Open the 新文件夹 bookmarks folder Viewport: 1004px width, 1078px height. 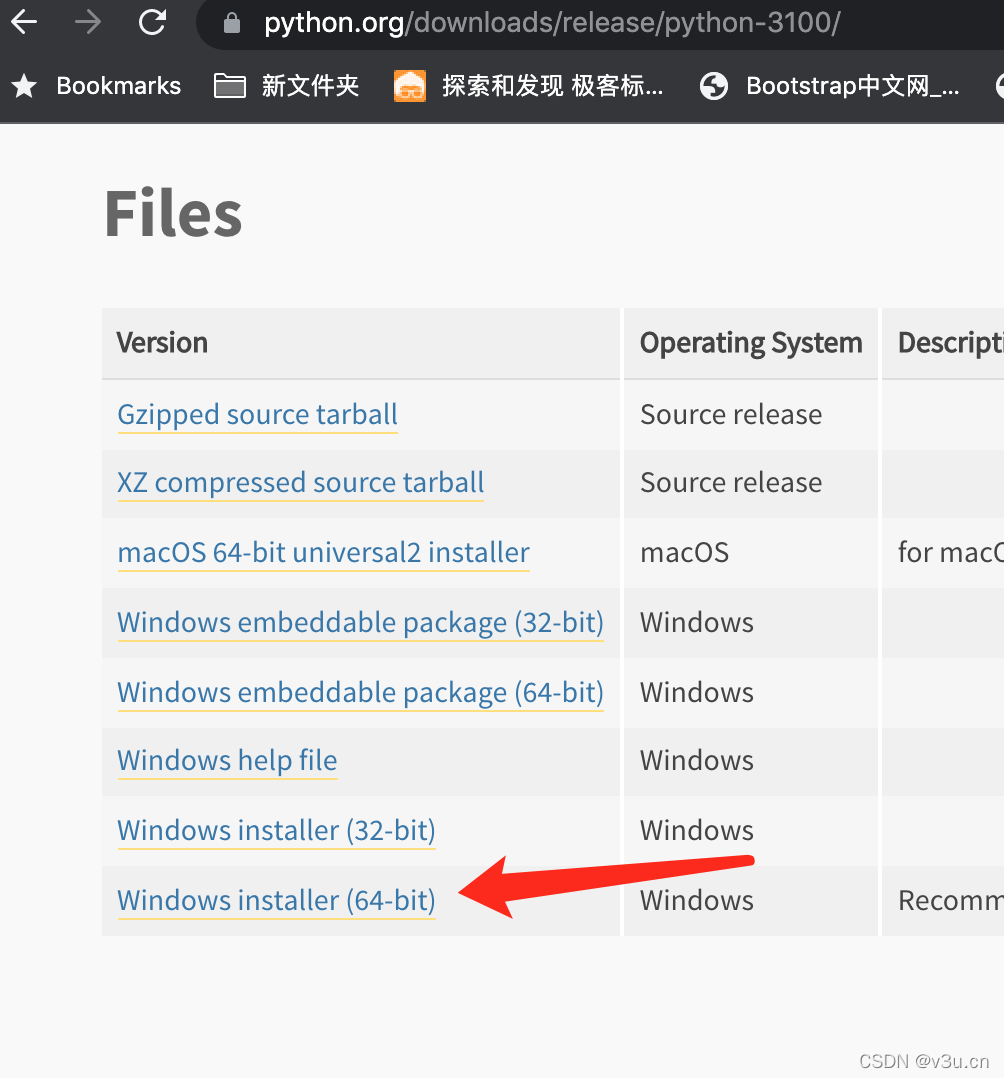(x=286, y=86)
